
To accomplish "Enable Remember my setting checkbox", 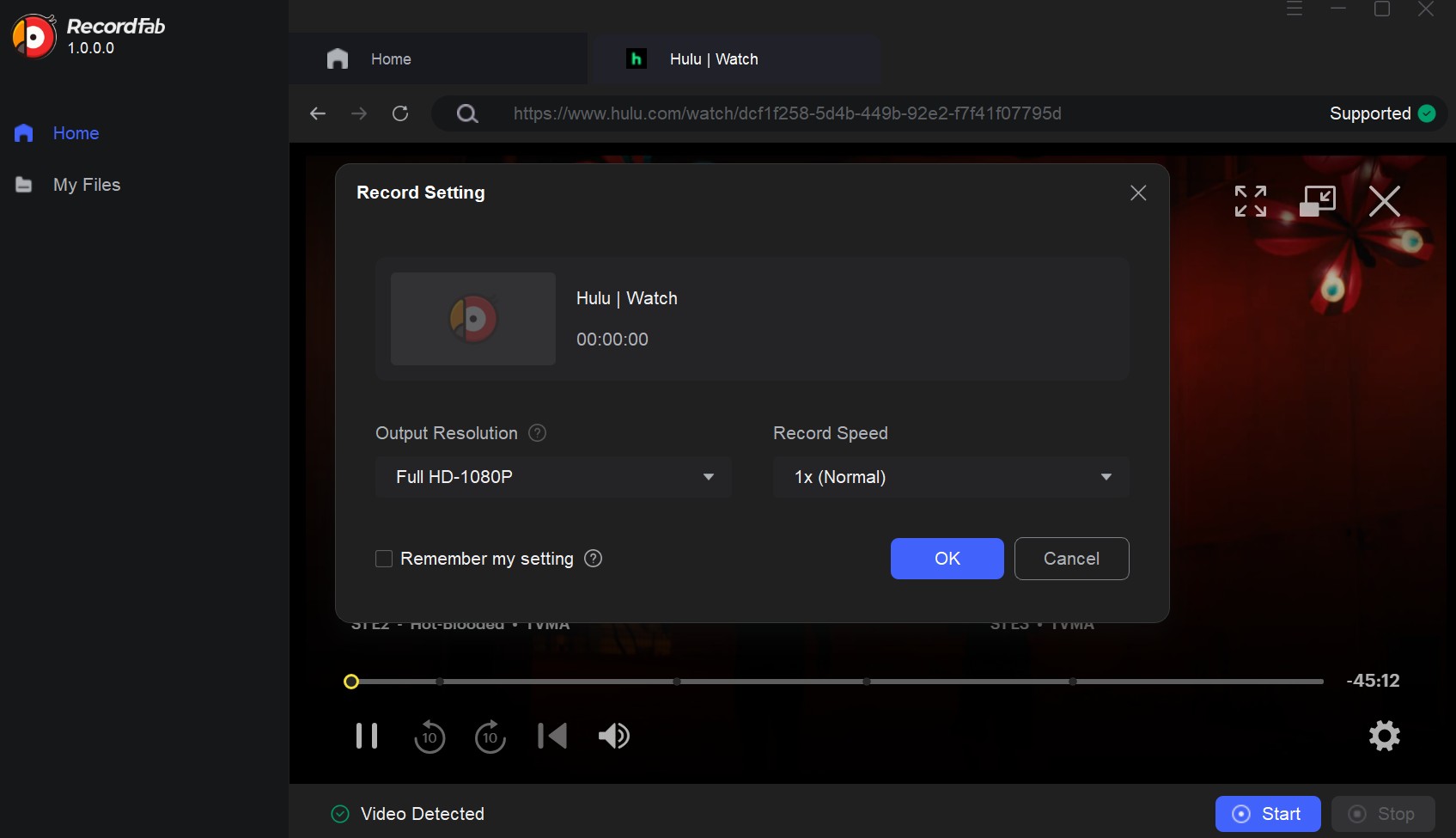I will (384, 559).
